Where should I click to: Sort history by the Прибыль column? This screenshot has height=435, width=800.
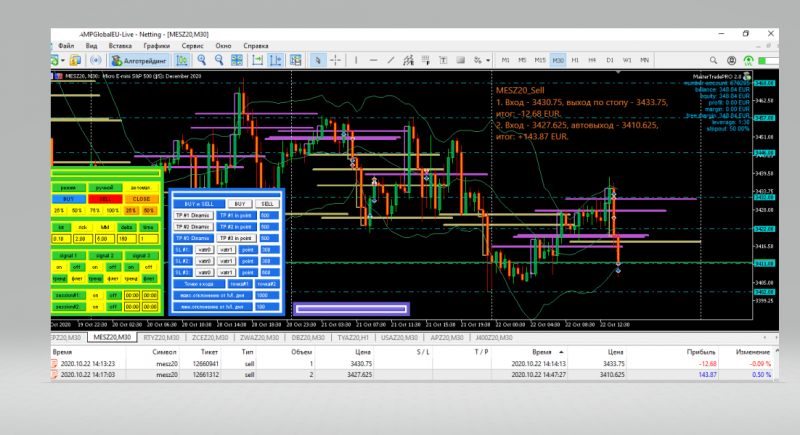click(x=701, y=352)
